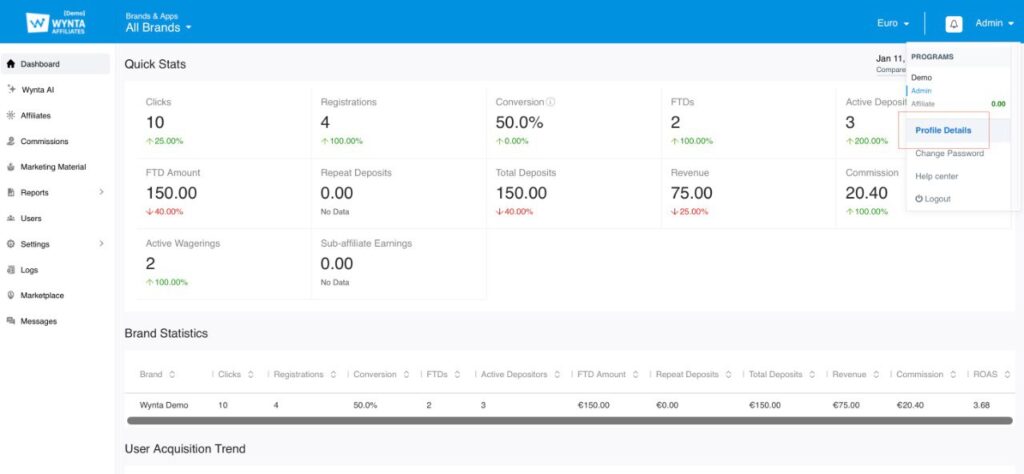1024x474 pixels.
Task: Click the Brand Statistics horizontal scrollbar
Action: tap(560, 420)
